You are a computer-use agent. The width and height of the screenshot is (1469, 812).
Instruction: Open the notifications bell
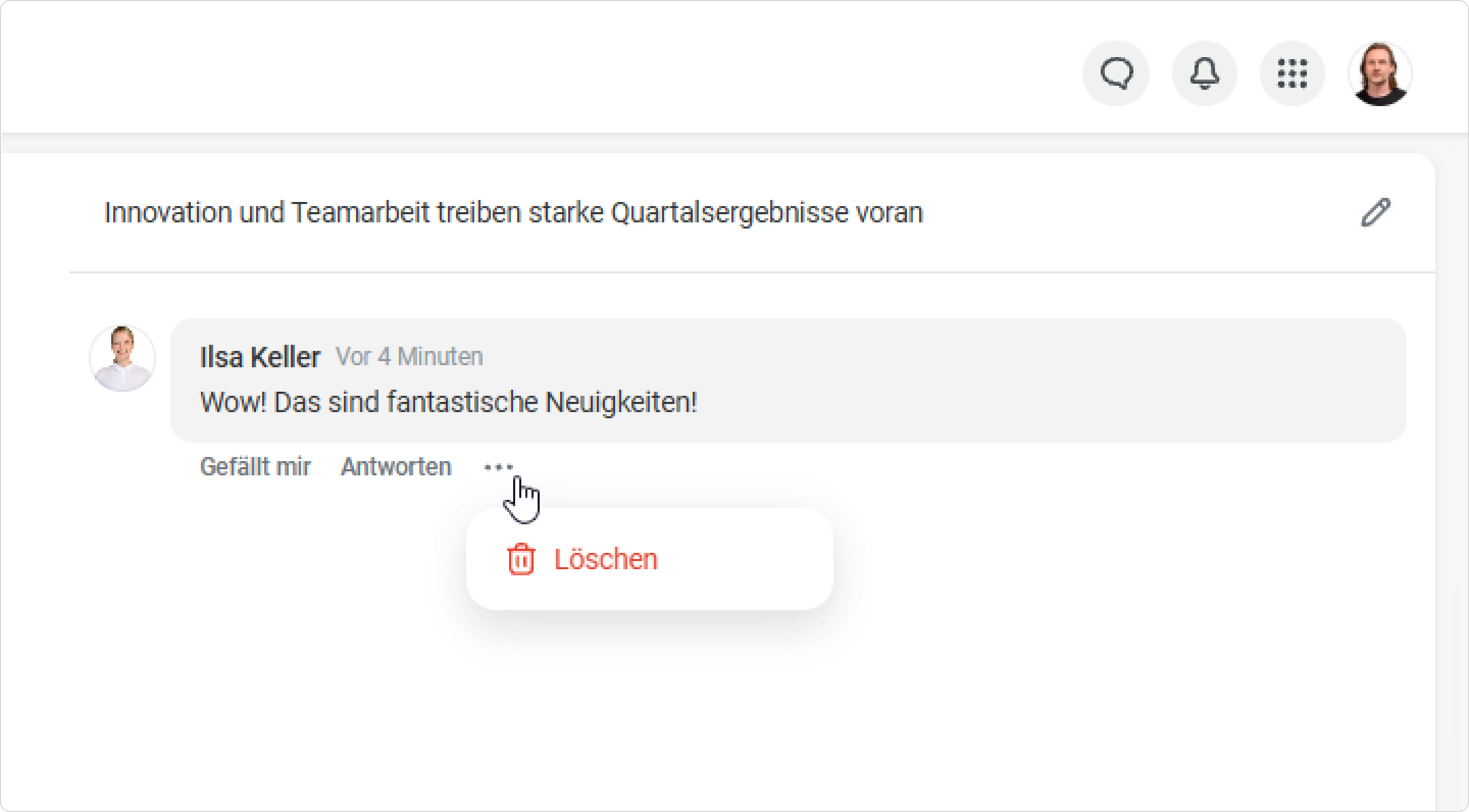1204,73
